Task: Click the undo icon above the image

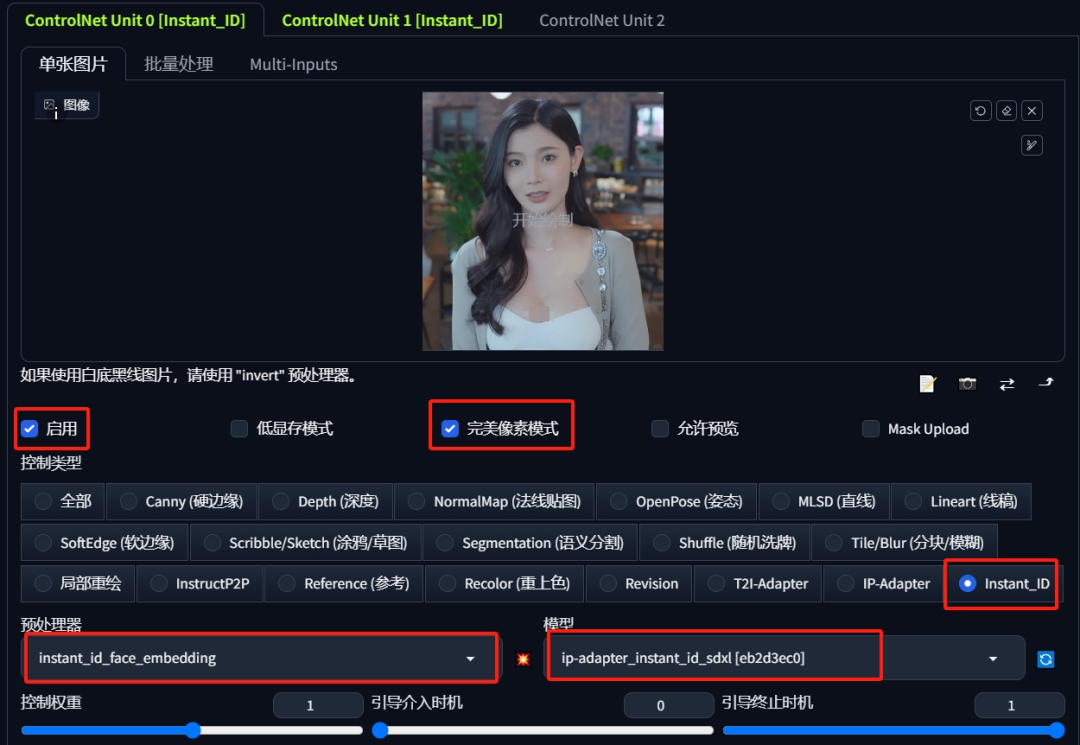Action: (x=980, y=111)
